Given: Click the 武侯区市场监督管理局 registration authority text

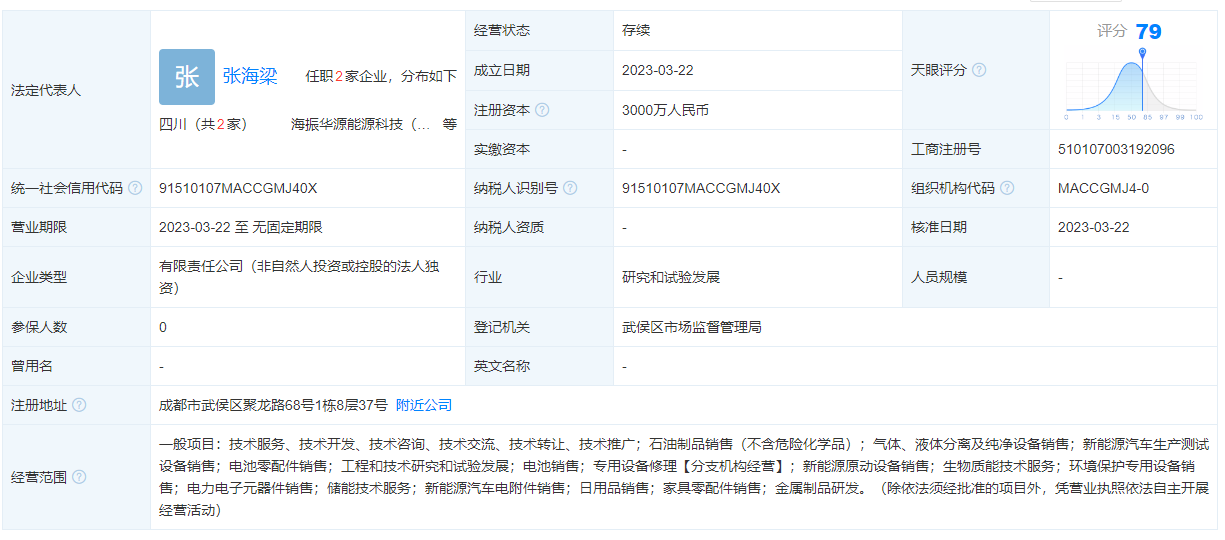Looking at the screenshot, I should 691,327.
